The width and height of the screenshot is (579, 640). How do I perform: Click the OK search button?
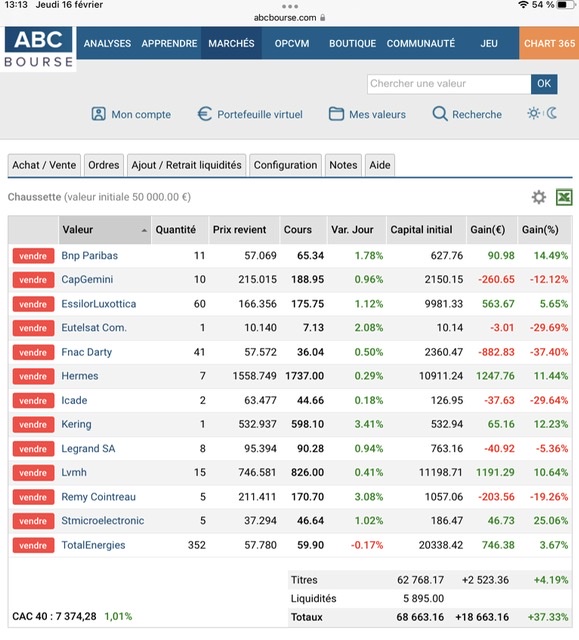coord(544,84)
